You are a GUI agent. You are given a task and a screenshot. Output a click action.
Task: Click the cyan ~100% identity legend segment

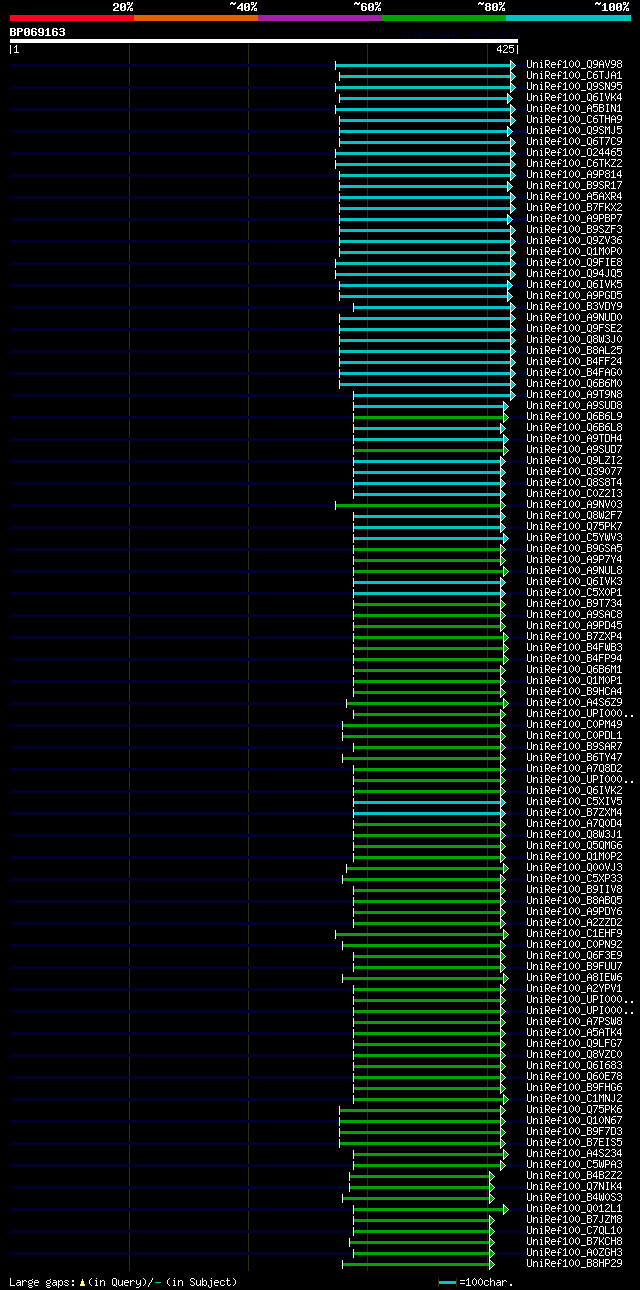click(568, 17)
